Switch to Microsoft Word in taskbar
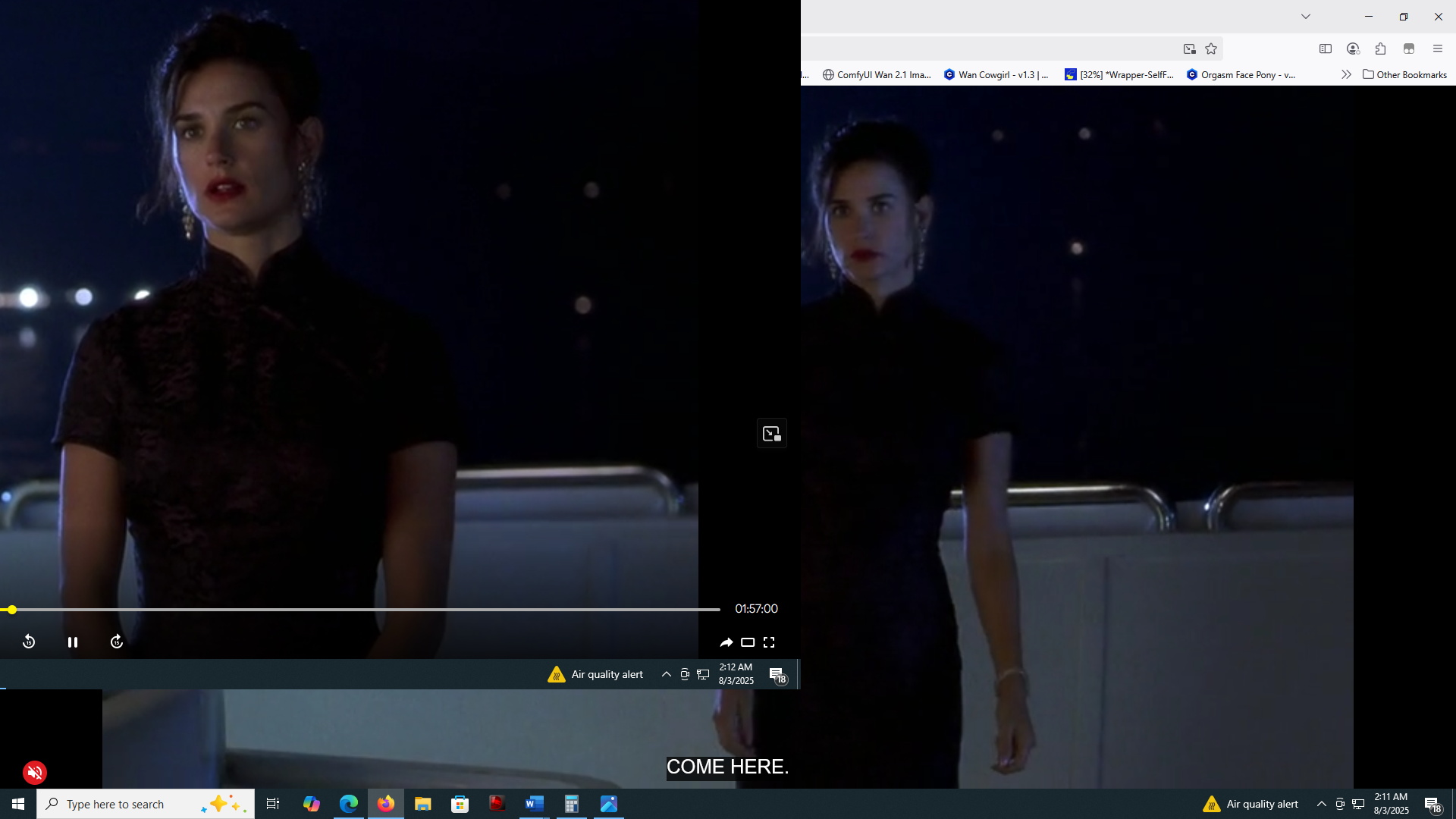Viewport: 1456px width, 819px height. (x=535, y=804)
